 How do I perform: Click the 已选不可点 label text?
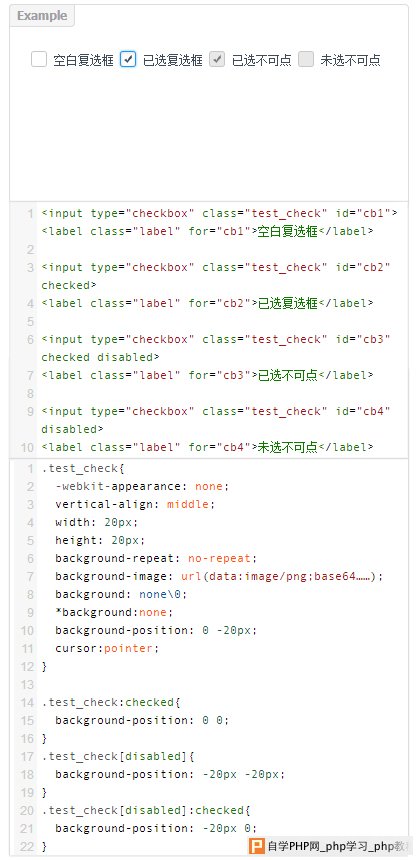(x=262, y=60)
